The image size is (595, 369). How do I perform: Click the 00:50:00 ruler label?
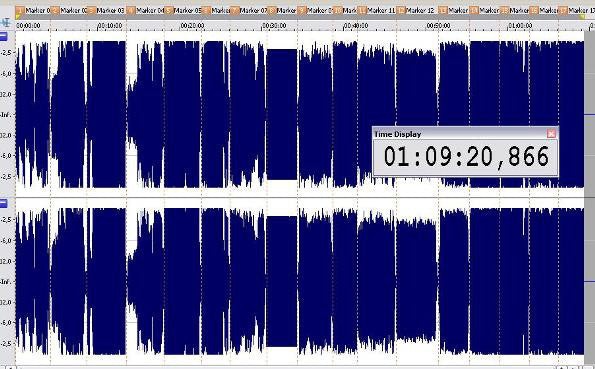coord(438,26)
